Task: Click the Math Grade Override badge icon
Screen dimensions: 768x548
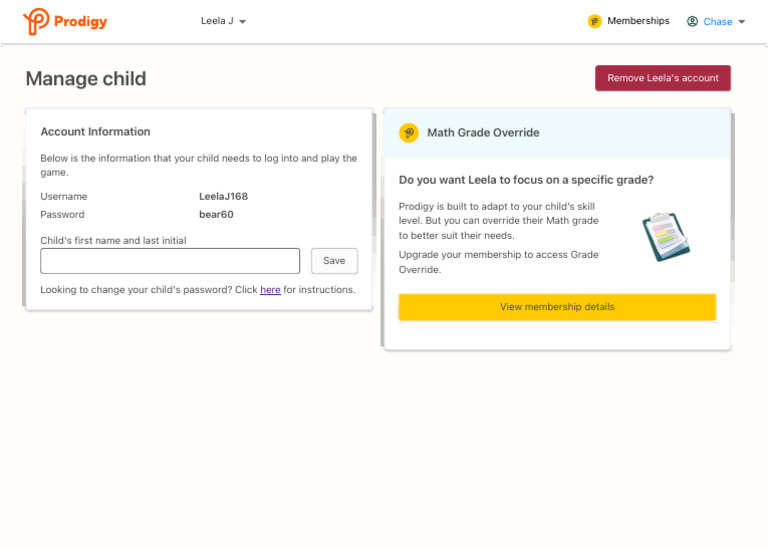Action: point(408,133)
